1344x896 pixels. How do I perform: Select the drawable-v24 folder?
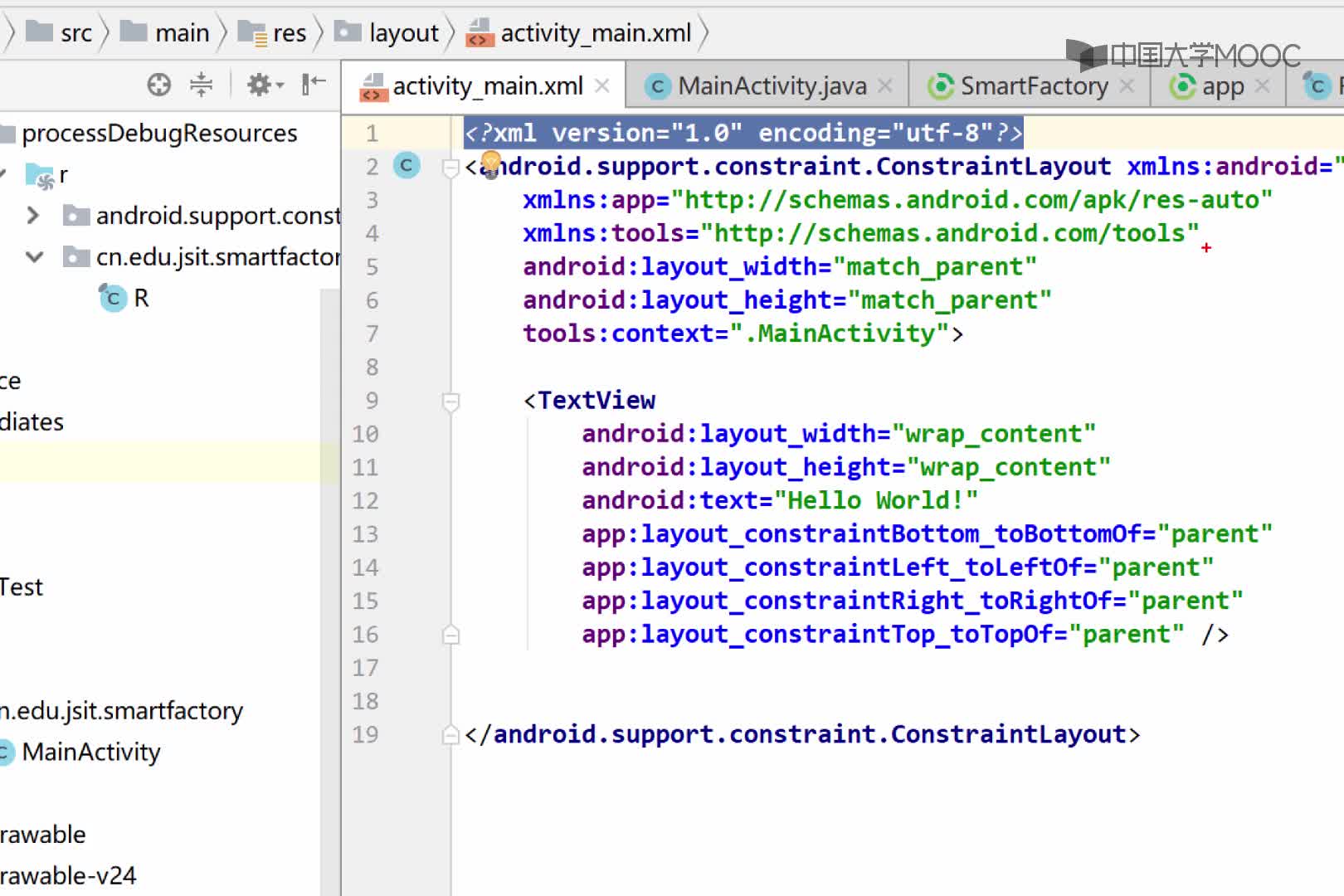(x=68, y=875)
